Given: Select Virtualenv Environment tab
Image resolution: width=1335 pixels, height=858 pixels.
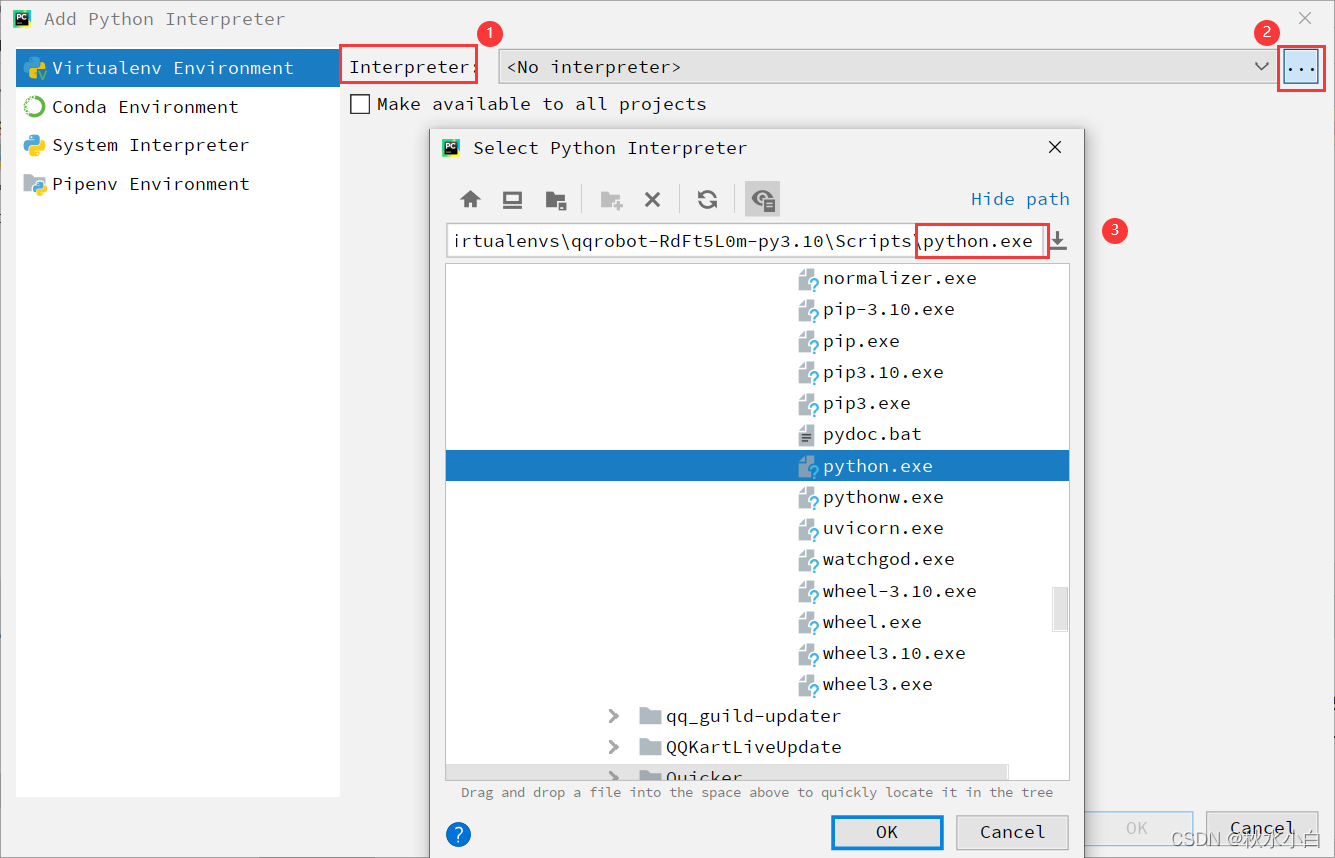Looking at the screenshot, I should [x=178, y=68].
